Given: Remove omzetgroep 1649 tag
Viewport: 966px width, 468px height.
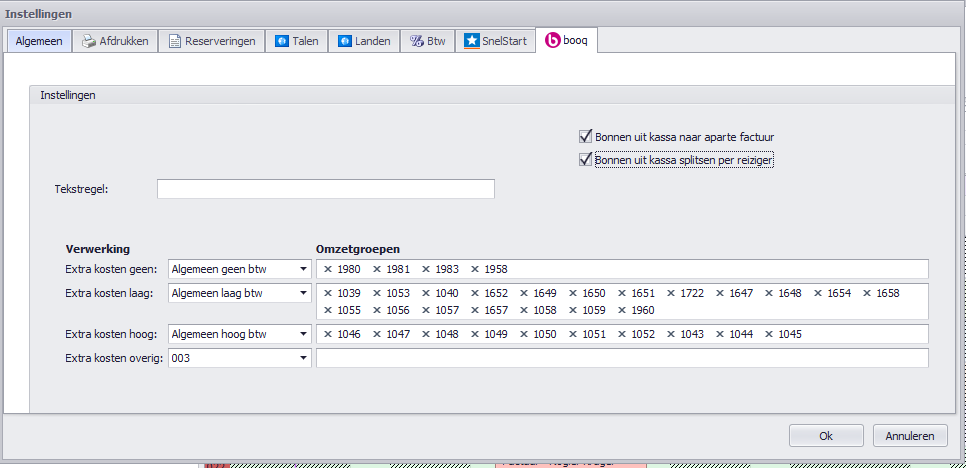Looking at the screenshot, I should [x=524, y=293].
